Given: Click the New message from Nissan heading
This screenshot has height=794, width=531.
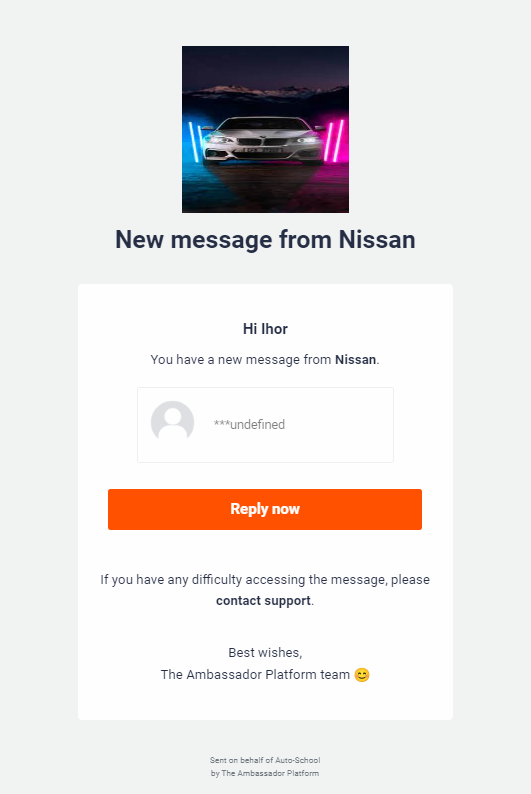Looking at the screenshot, I should pos(265,240).
